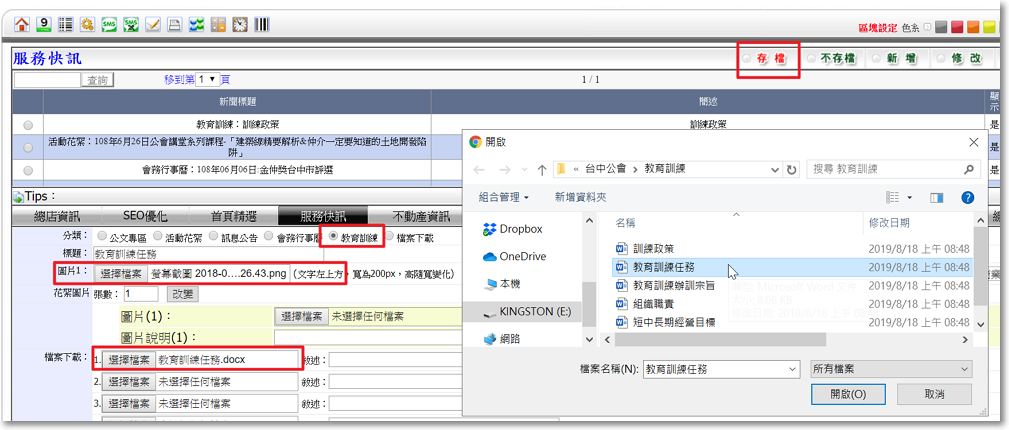Click the barcode icon in the toolbar
The height and width of the screenshot is (430, 1009).
(261, 24)
